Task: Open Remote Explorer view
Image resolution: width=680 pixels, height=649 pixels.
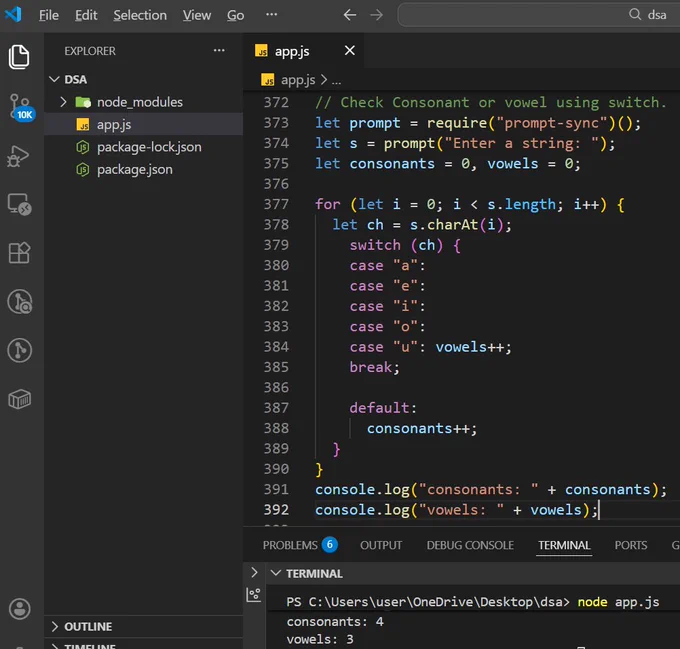Action: pyautogui.click(x=20, y=204)
